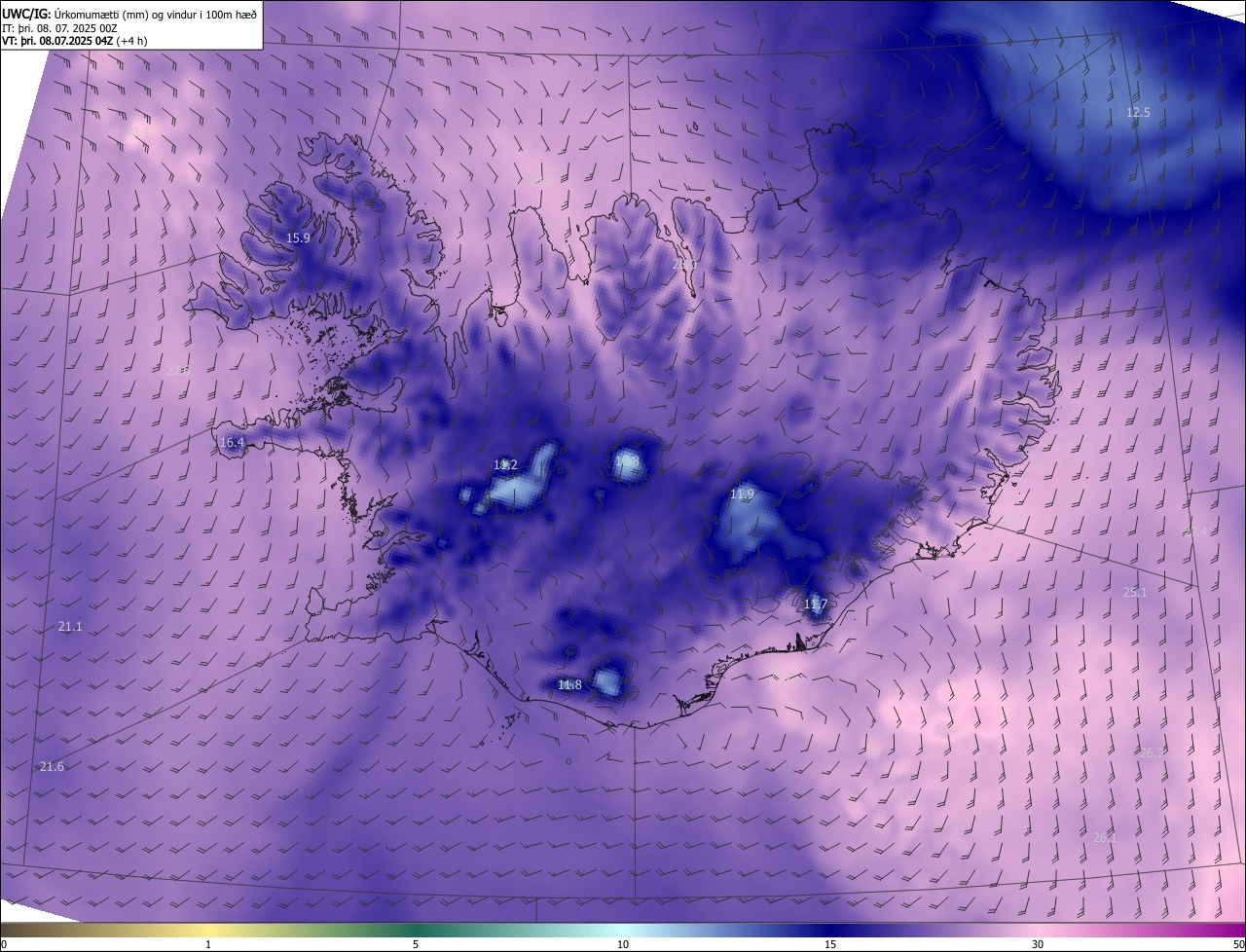This screenshot has height=952, width=1246.
Task: Click the 16.4 value at the peninsula tip
Action: click(x=232, y=442)
